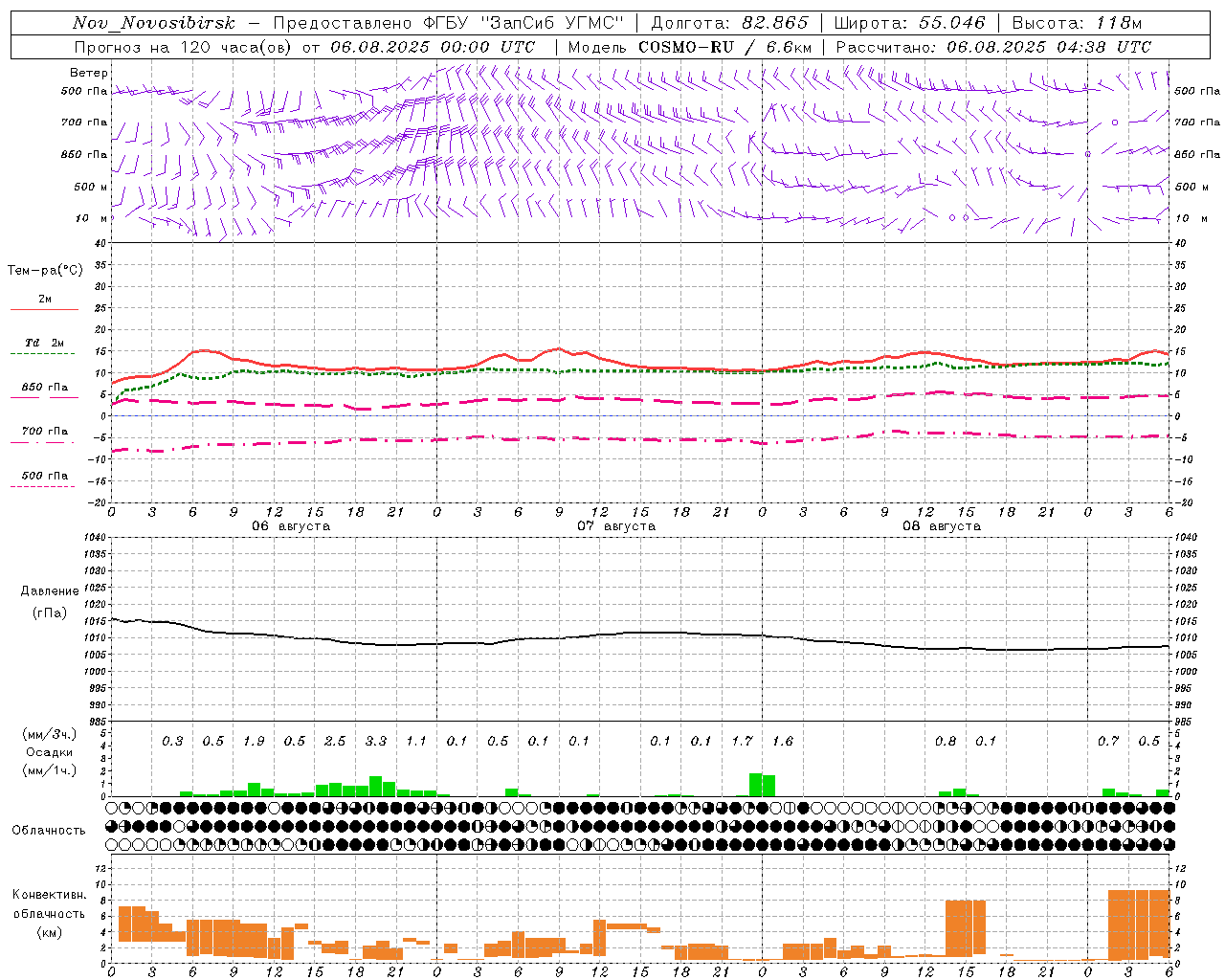Click the model name COSMO-RU / 6.6км
1225x980 pixels.
pos(725,47)
